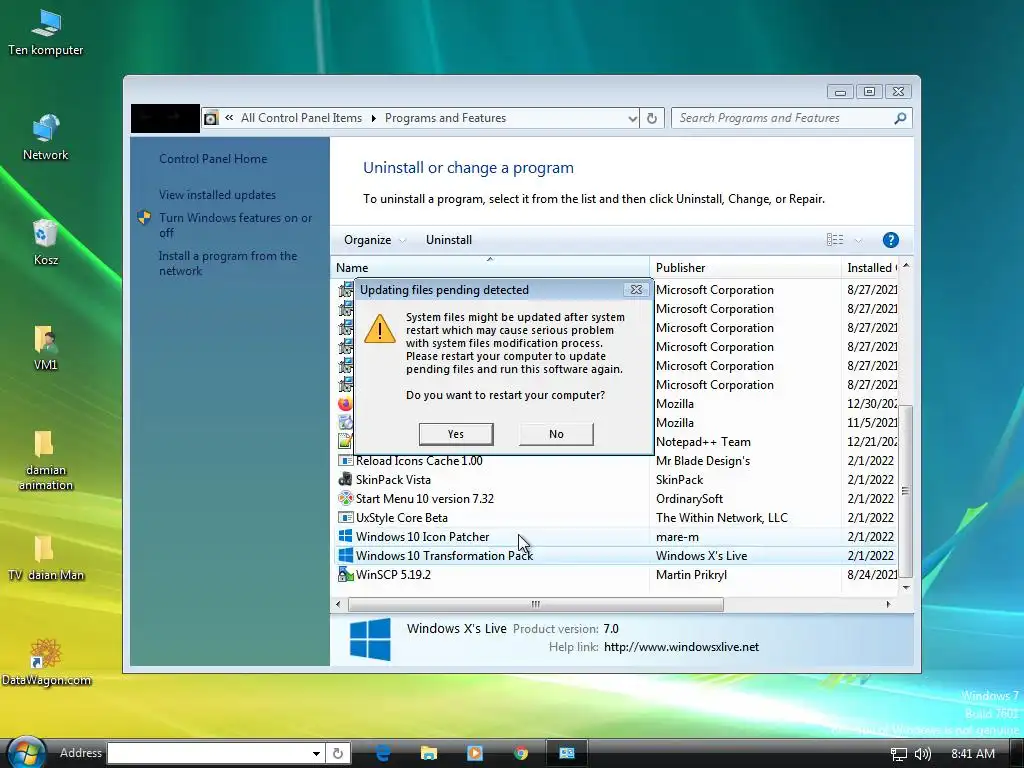Expand the All Control Panel Items arrow
This screenshot has width=1024, height=768.
point(374,118)
